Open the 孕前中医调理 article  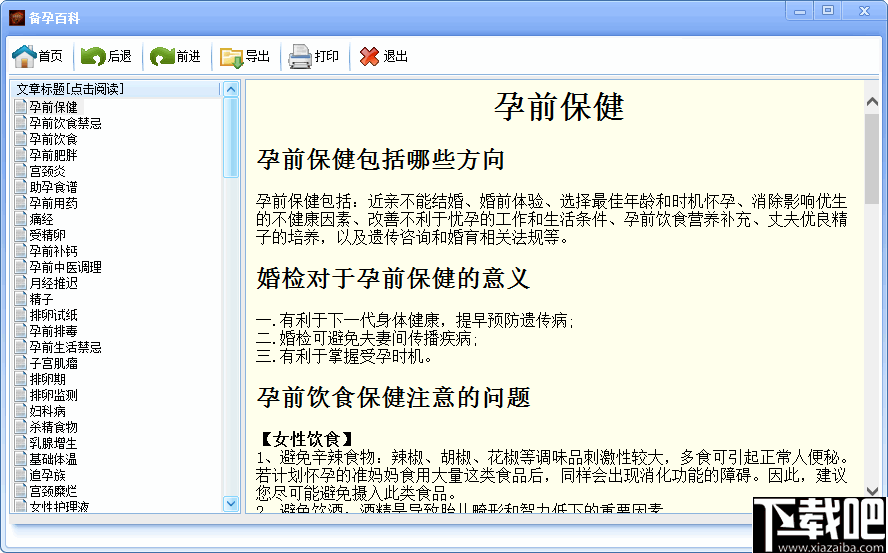tap(66, 267)
